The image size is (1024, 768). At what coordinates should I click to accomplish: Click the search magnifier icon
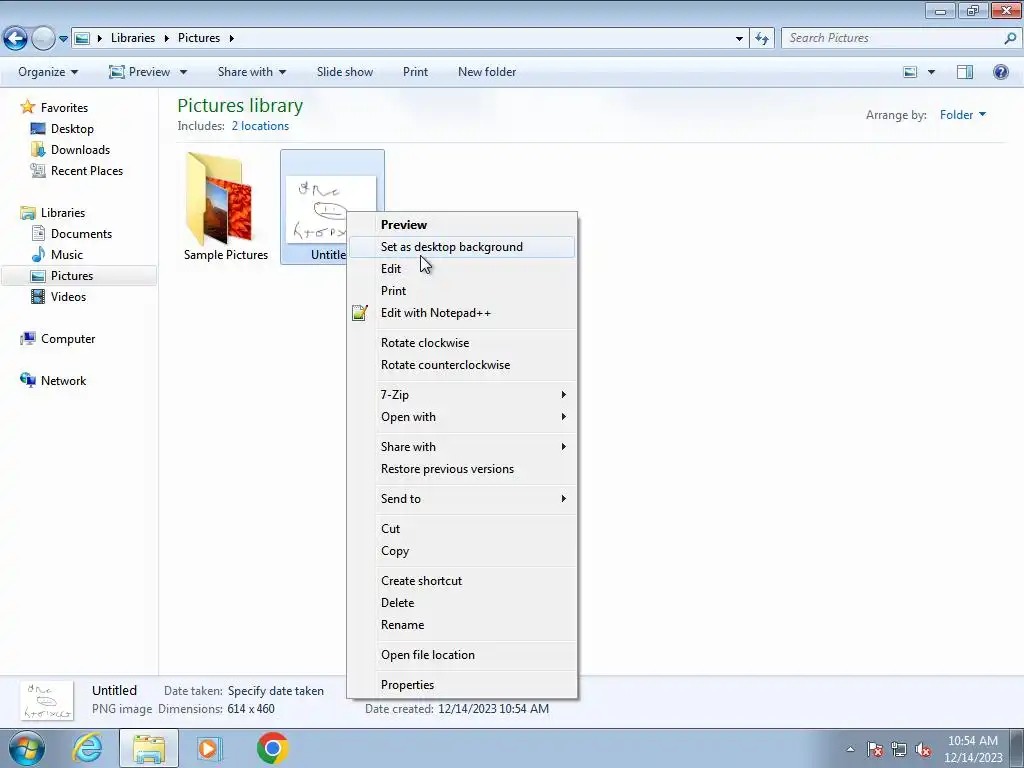(x=1010, y=38)
